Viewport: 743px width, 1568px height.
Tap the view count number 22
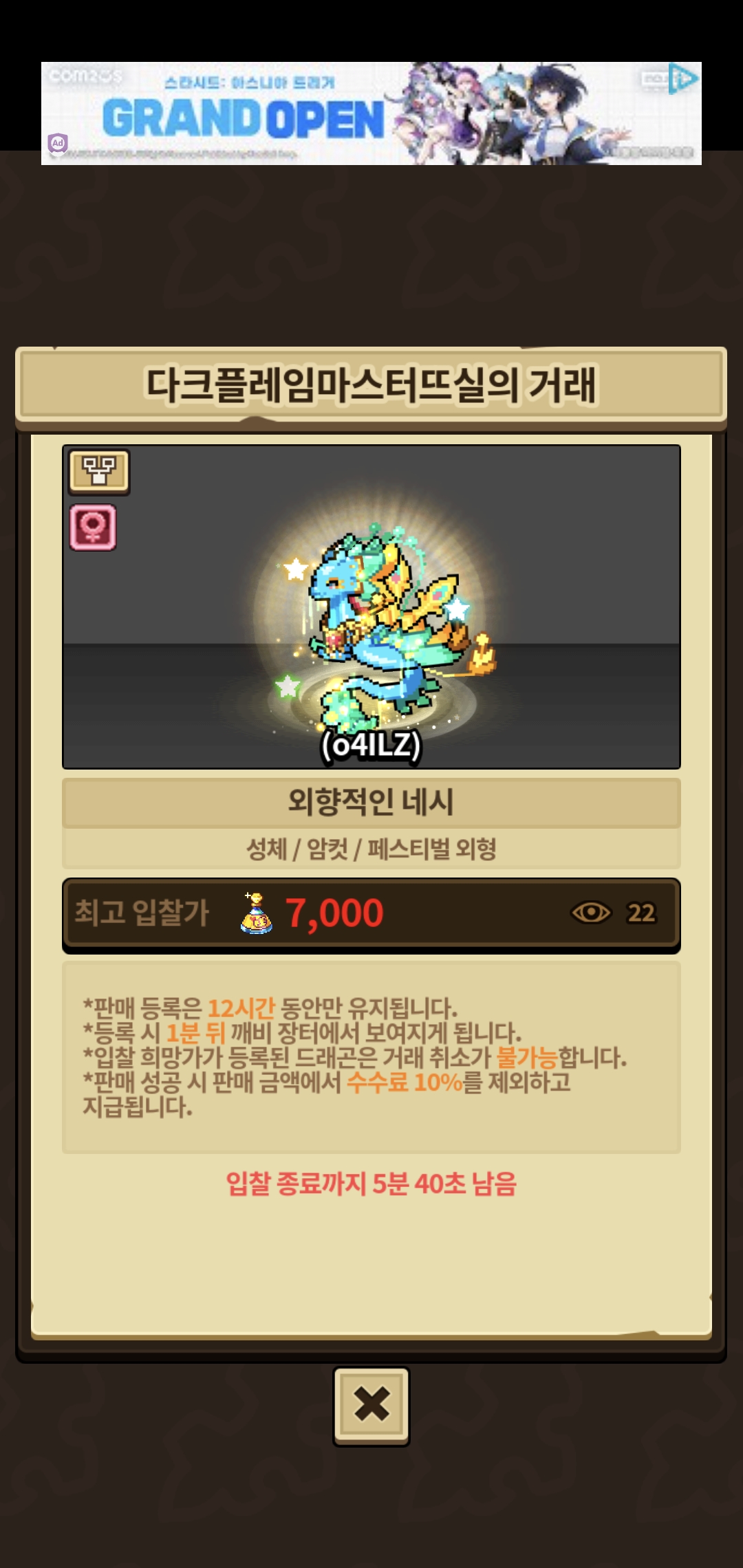coord(640,913)
